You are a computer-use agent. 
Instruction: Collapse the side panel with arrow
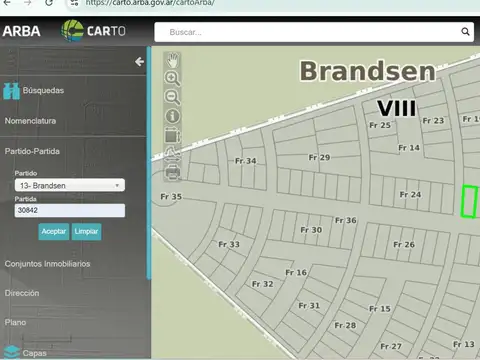[x=139, y=62]
